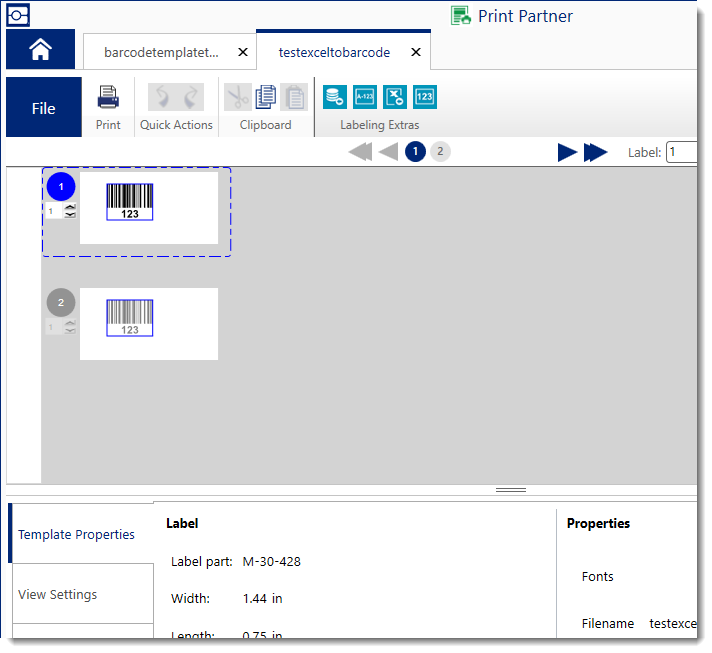Click the Redo quick action arrow
Viewport: 712px width, 653px height.
tap(190, 97)
